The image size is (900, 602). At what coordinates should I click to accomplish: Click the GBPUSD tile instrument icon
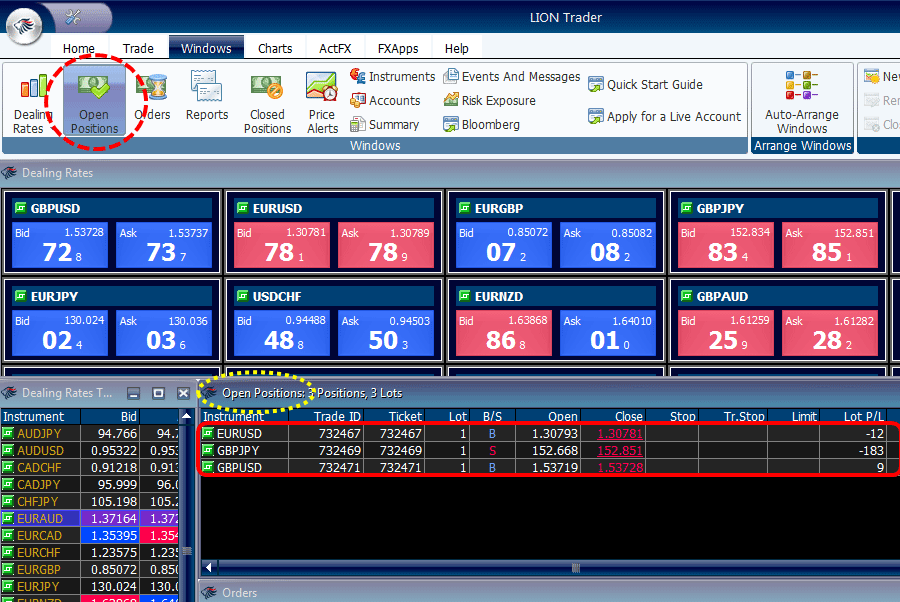pyautogui.click(x=21, y=208)
